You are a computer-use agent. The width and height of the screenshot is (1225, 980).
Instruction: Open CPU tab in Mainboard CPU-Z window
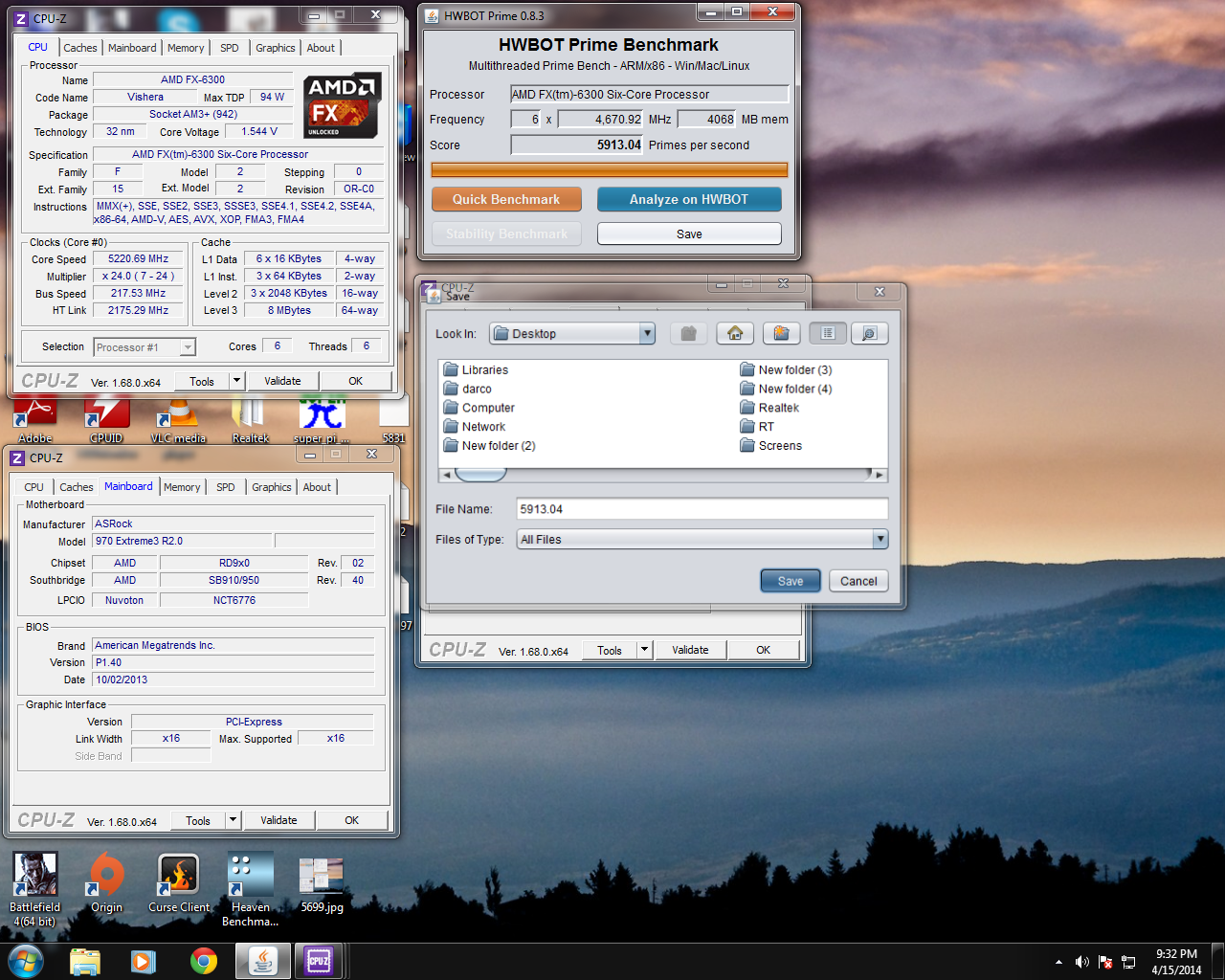pos(34,487)
